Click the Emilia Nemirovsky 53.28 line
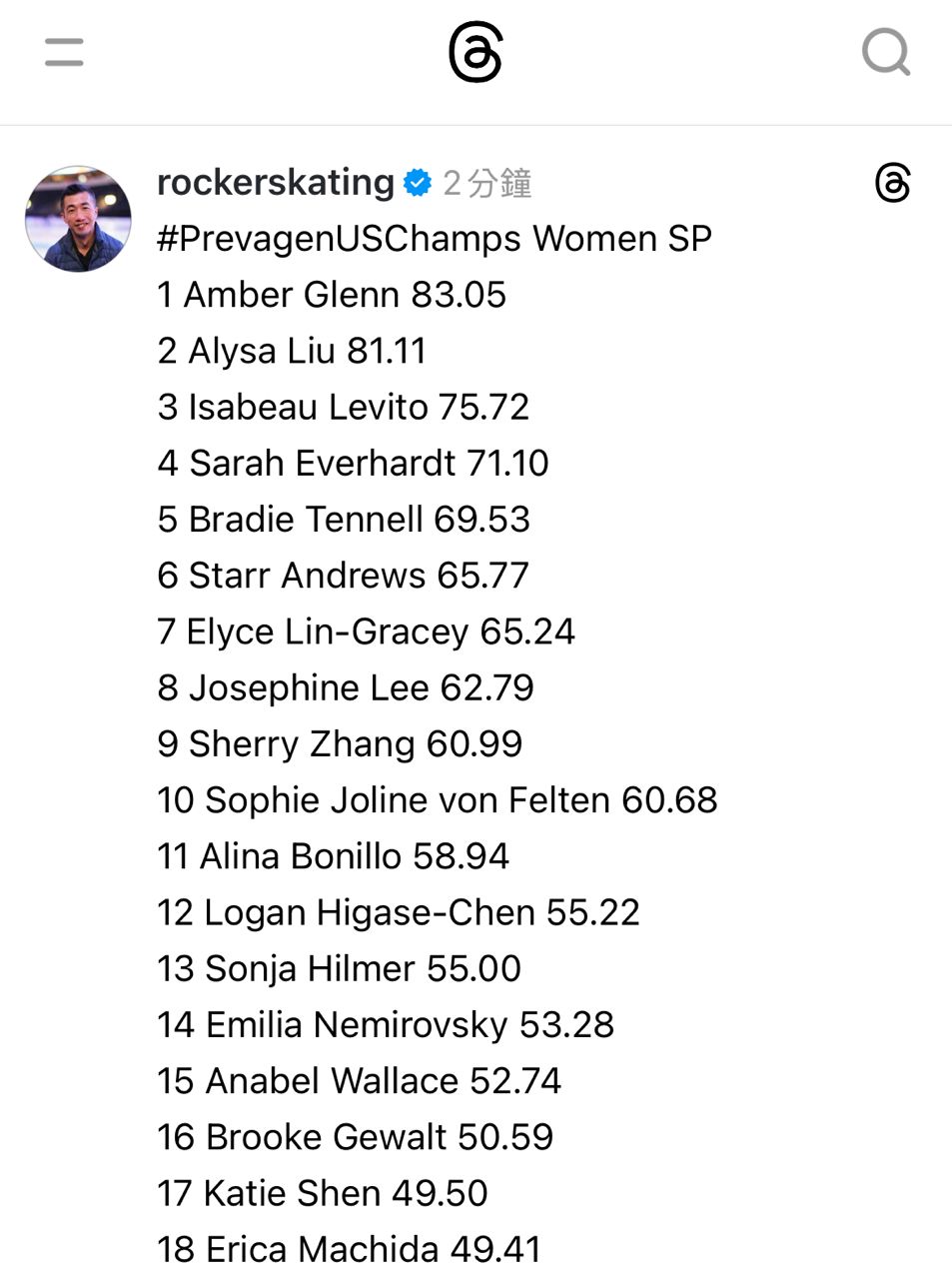Screen dimensions: 952x1279 coord(385,1024)
